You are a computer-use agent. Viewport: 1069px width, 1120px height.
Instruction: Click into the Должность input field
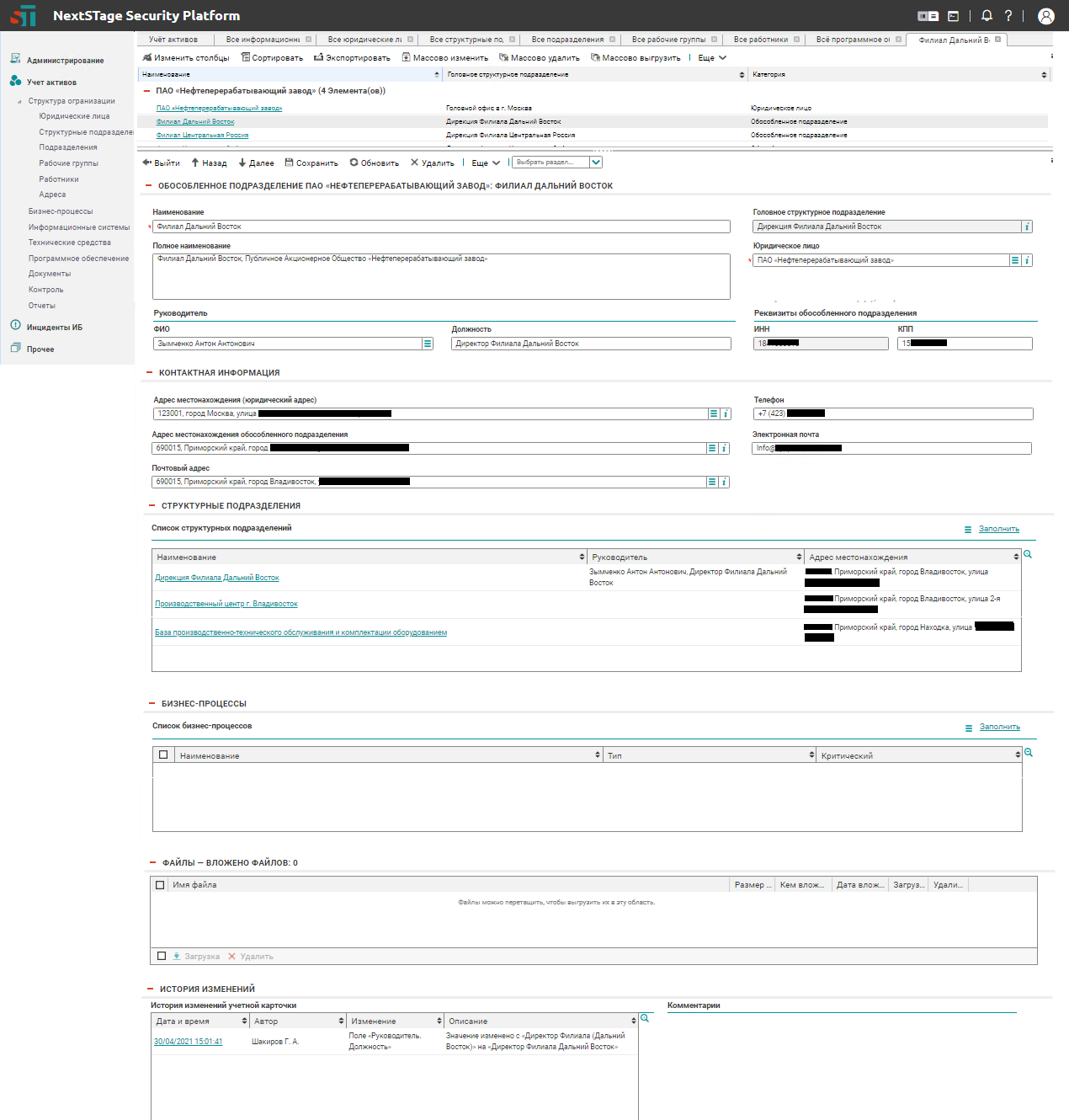[591, 344]
